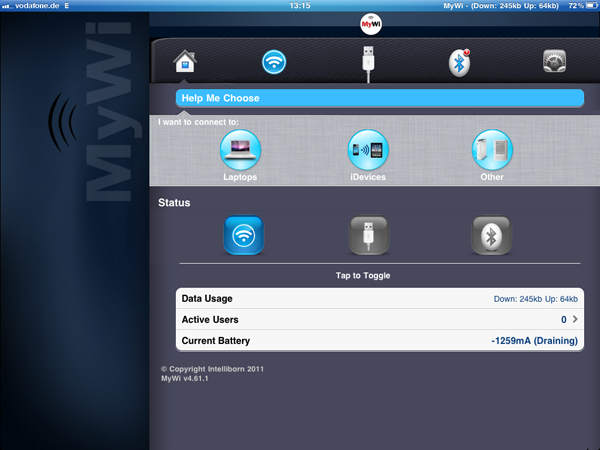Screen dimensions: 600x450
Task: Select the Data Usage row
Action: coord(380,298)
